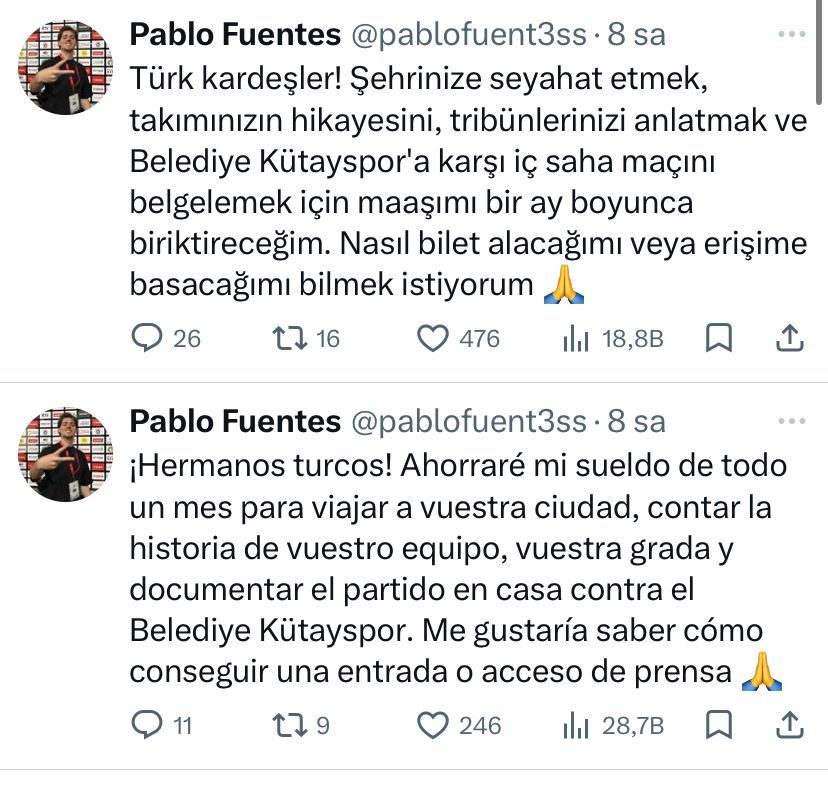Reply to the Spanish tweet
Image resolution: width=828 pixels, height=790 pixels.
coord(147,724)
